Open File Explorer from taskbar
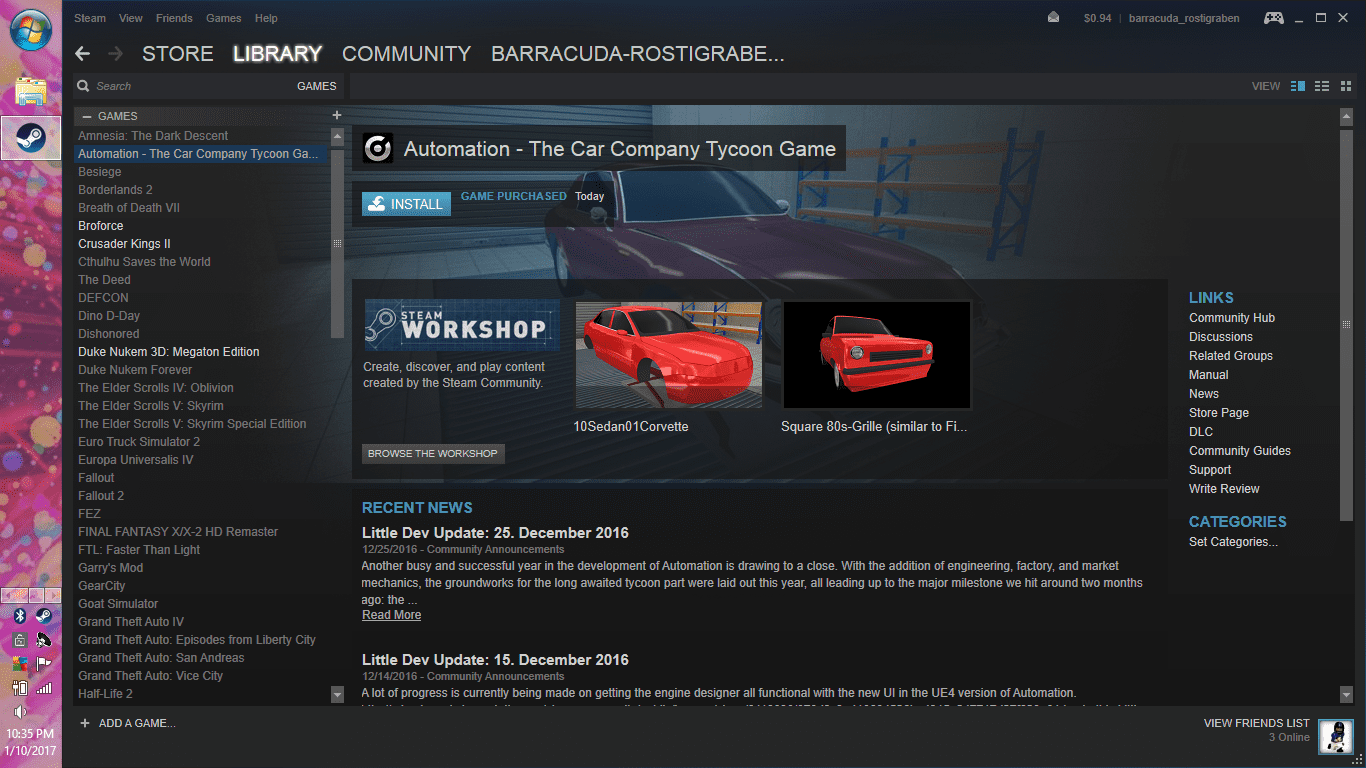The height and width of the screenshot is (768, 1366). pos(31,91)
